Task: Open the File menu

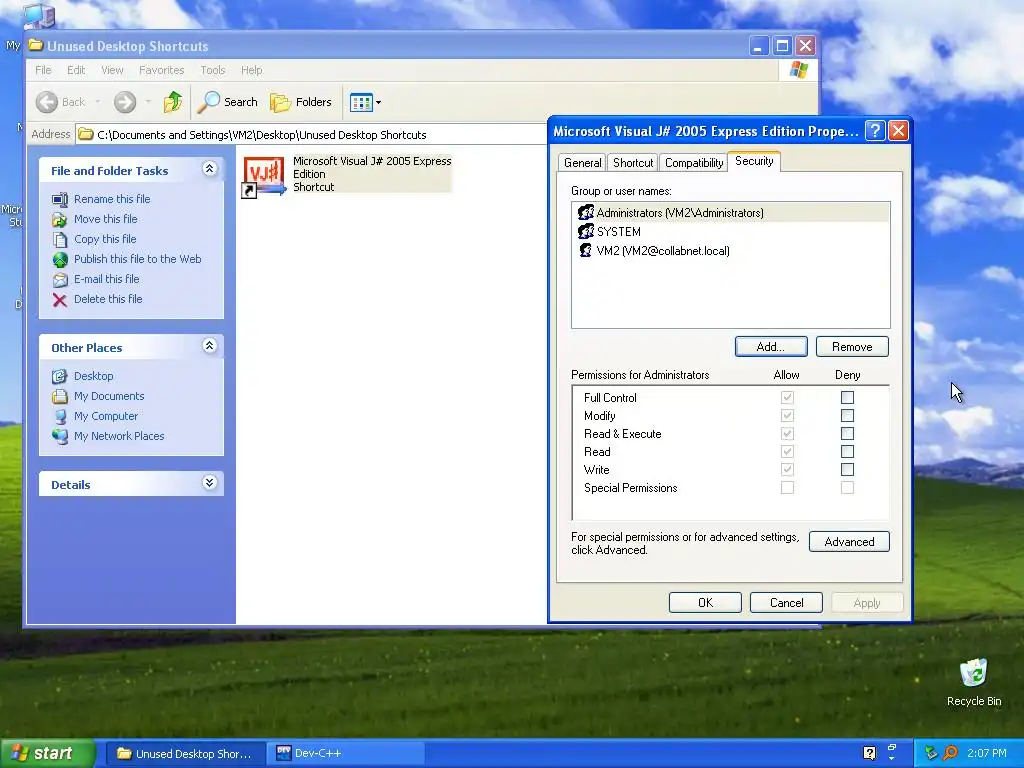Action: click(43, 70)
